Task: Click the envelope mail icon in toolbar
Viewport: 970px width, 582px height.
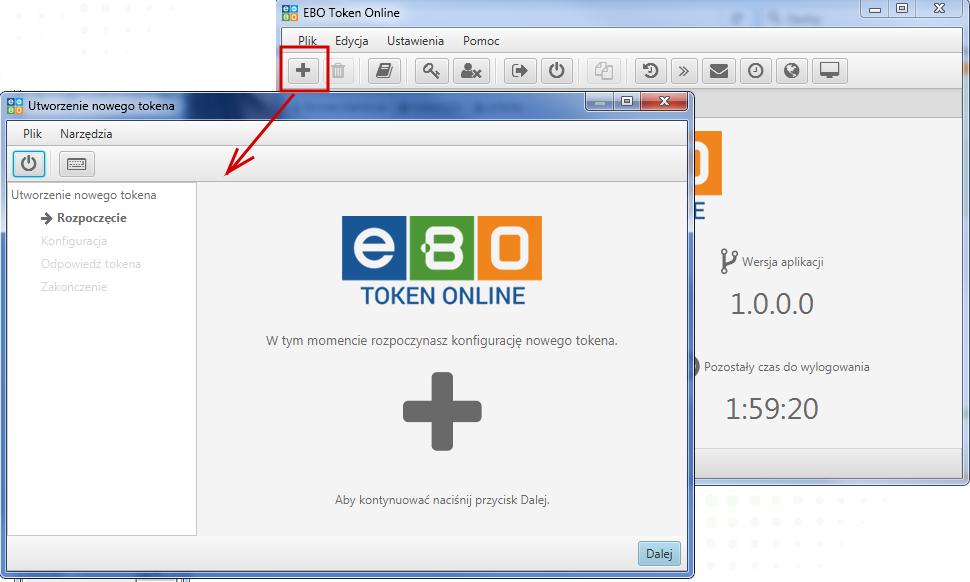Action: coord(718,71)
